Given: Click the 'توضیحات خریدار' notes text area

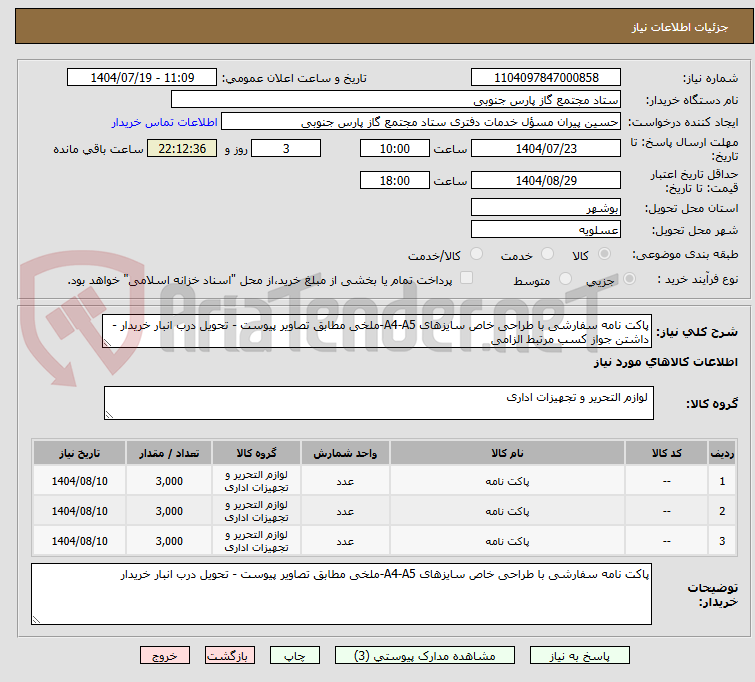Looking at the screenshot, I should click(341, 594).
